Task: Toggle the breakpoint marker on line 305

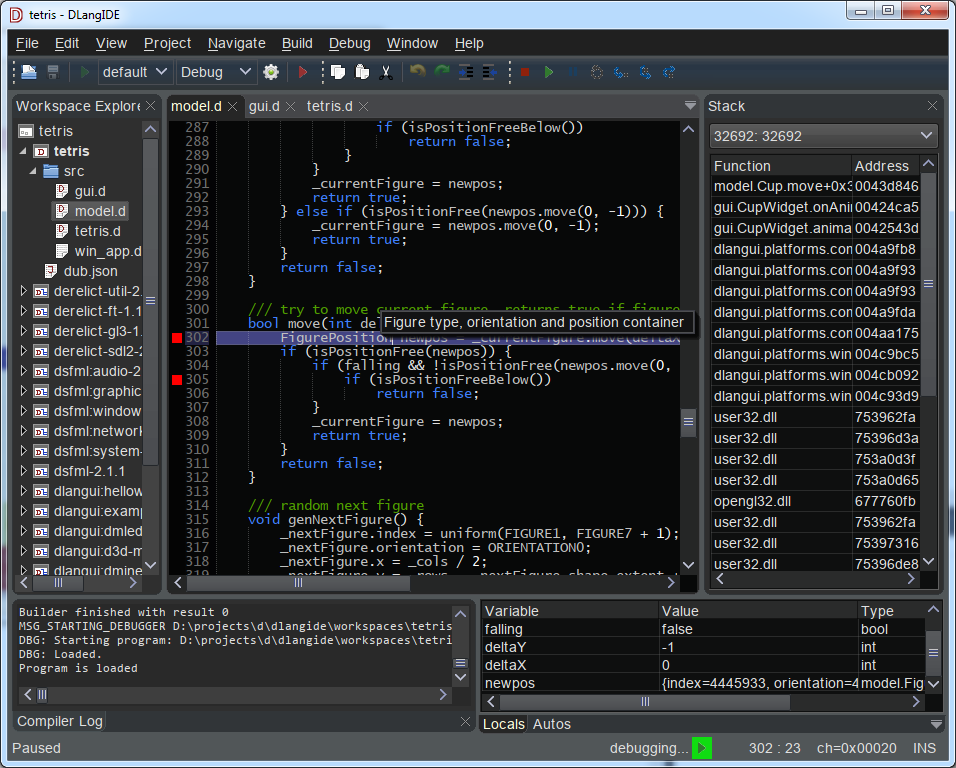Action: tap(177, 380)
